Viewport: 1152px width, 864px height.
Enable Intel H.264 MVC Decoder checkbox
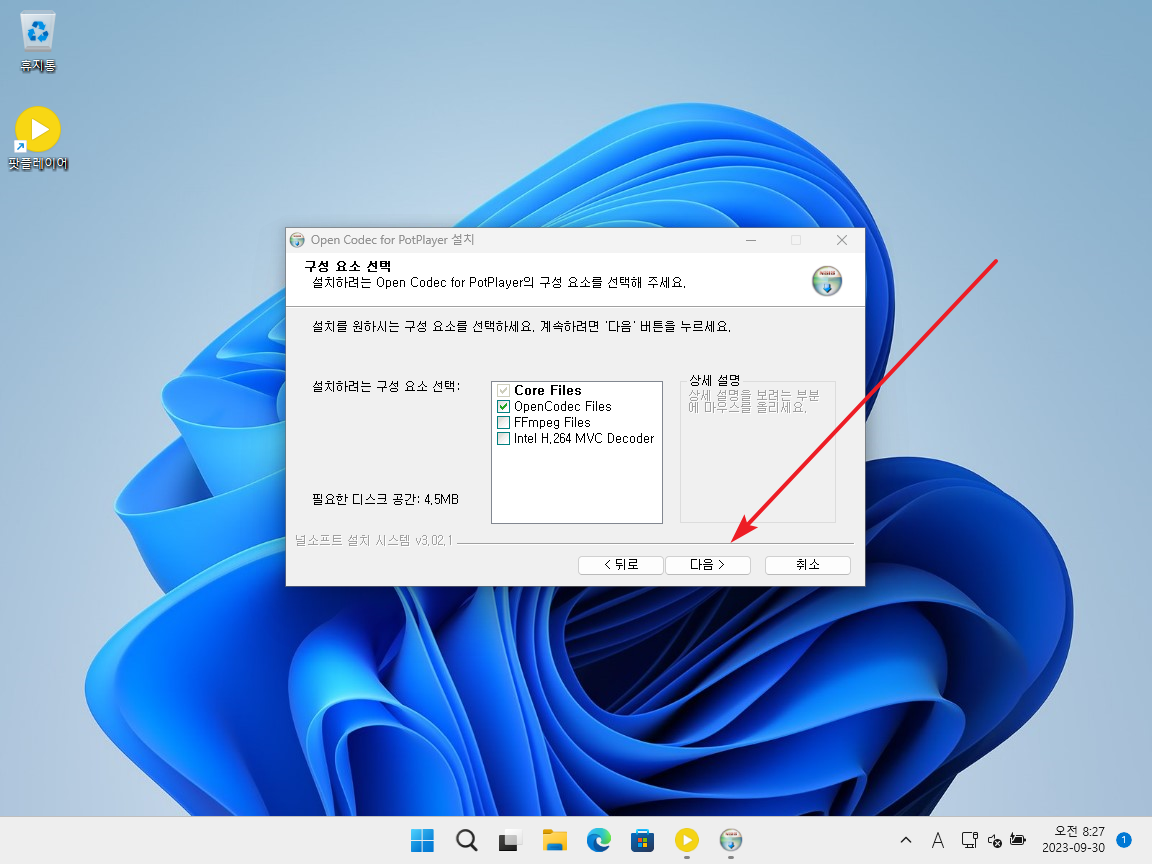pyautogui.click(x=503, y=439)
